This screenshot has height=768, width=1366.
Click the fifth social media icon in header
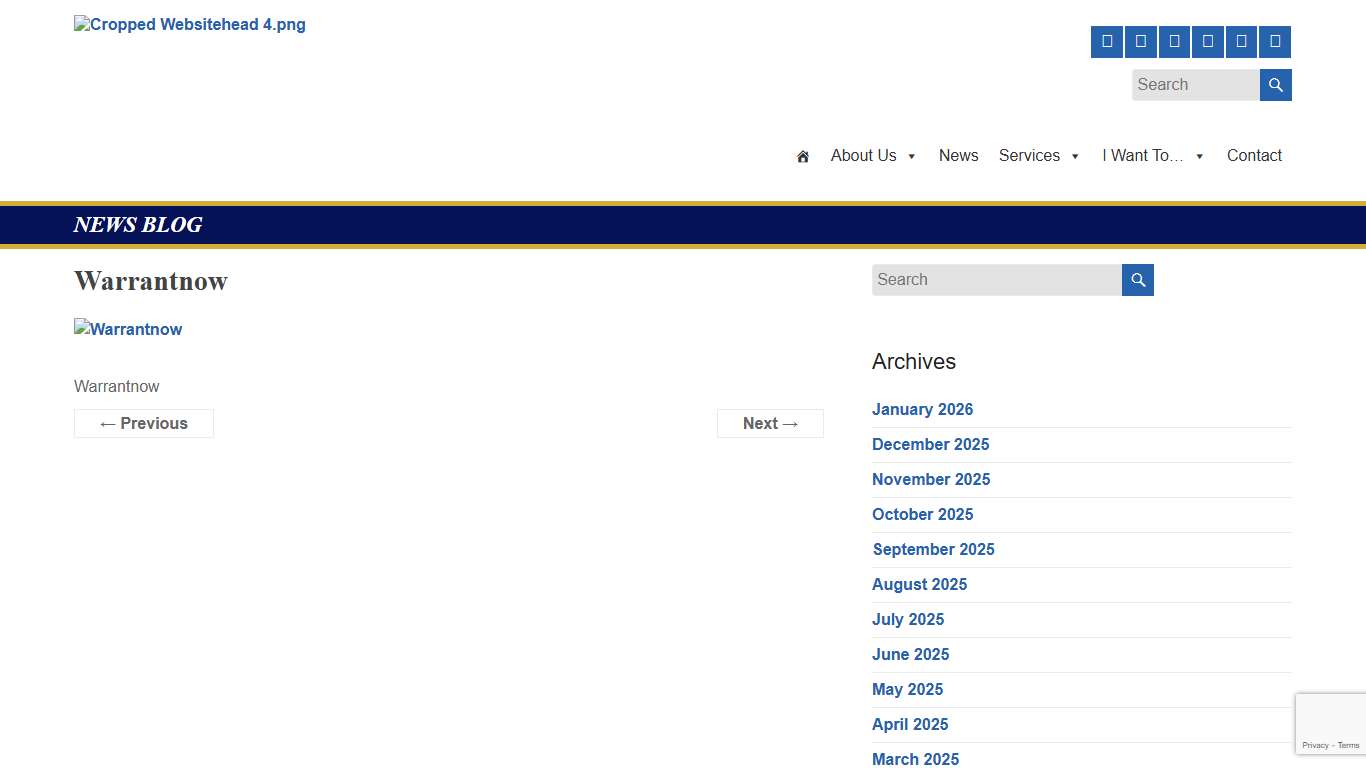1241,42
